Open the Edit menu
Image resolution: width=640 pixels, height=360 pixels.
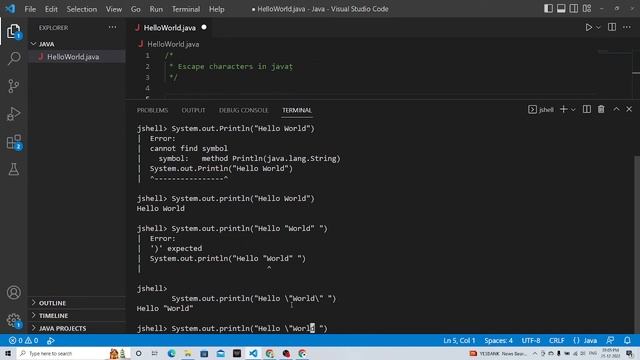coord(51,9)
